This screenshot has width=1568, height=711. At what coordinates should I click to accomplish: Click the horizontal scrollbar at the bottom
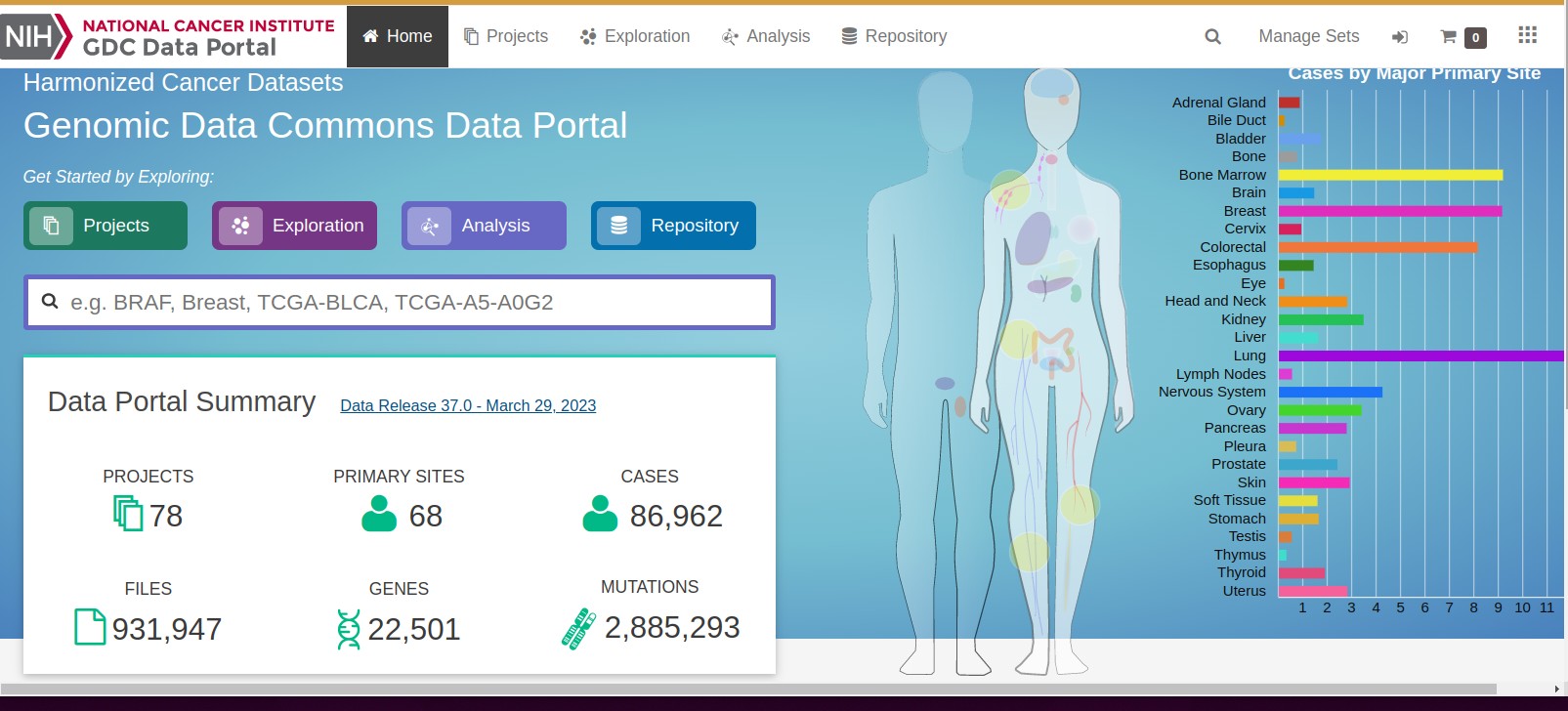748,689
